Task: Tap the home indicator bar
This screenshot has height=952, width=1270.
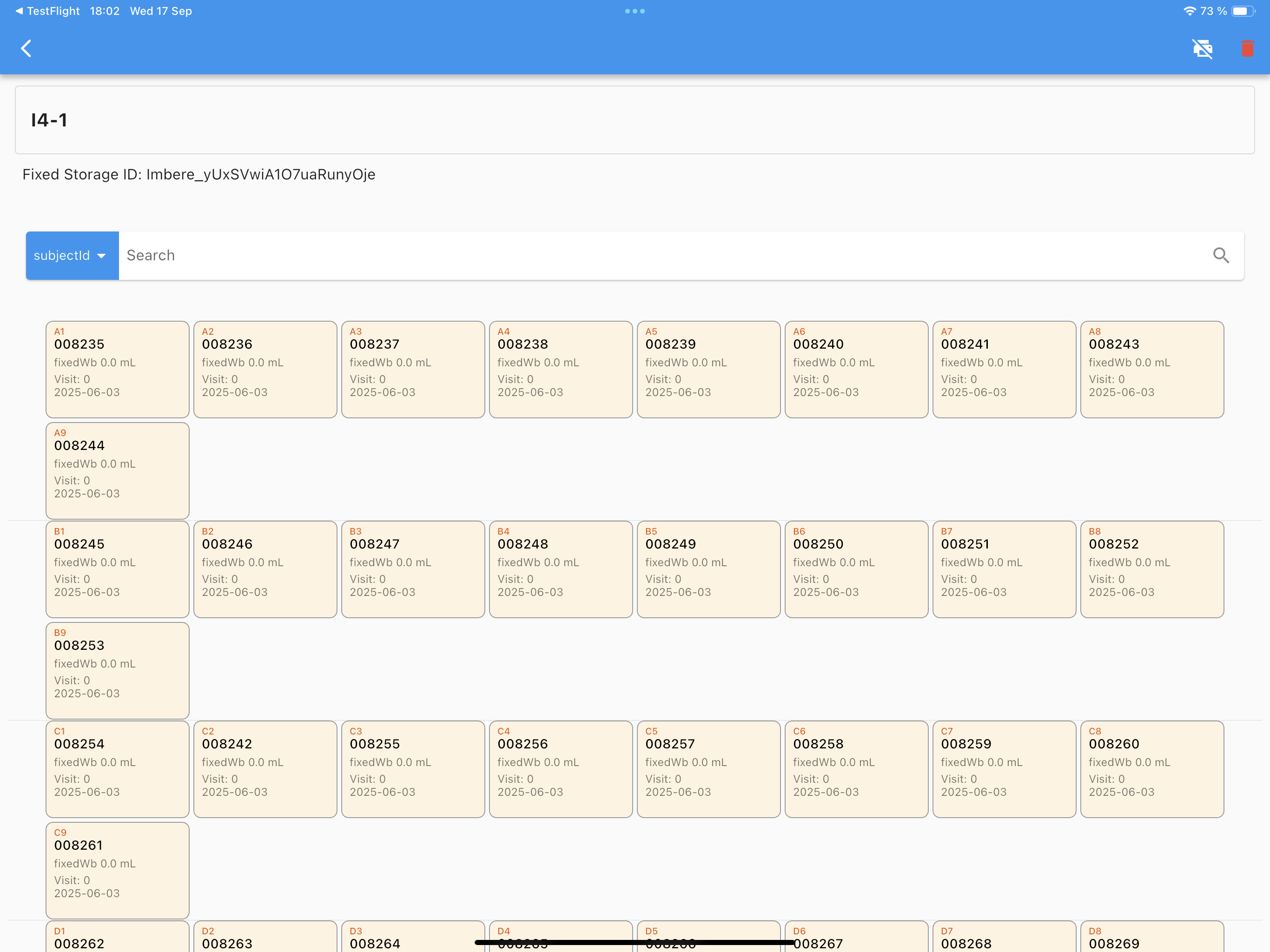Action: [x=635, y=942]
